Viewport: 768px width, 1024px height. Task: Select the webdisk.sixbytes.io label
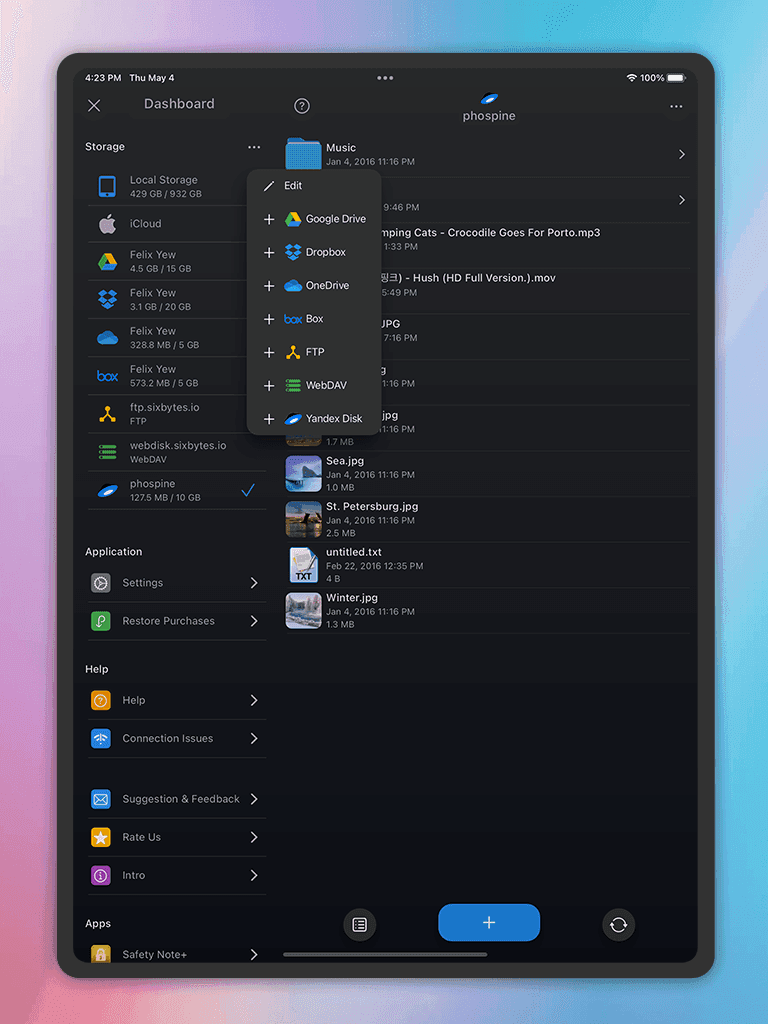tap(178, 445)
